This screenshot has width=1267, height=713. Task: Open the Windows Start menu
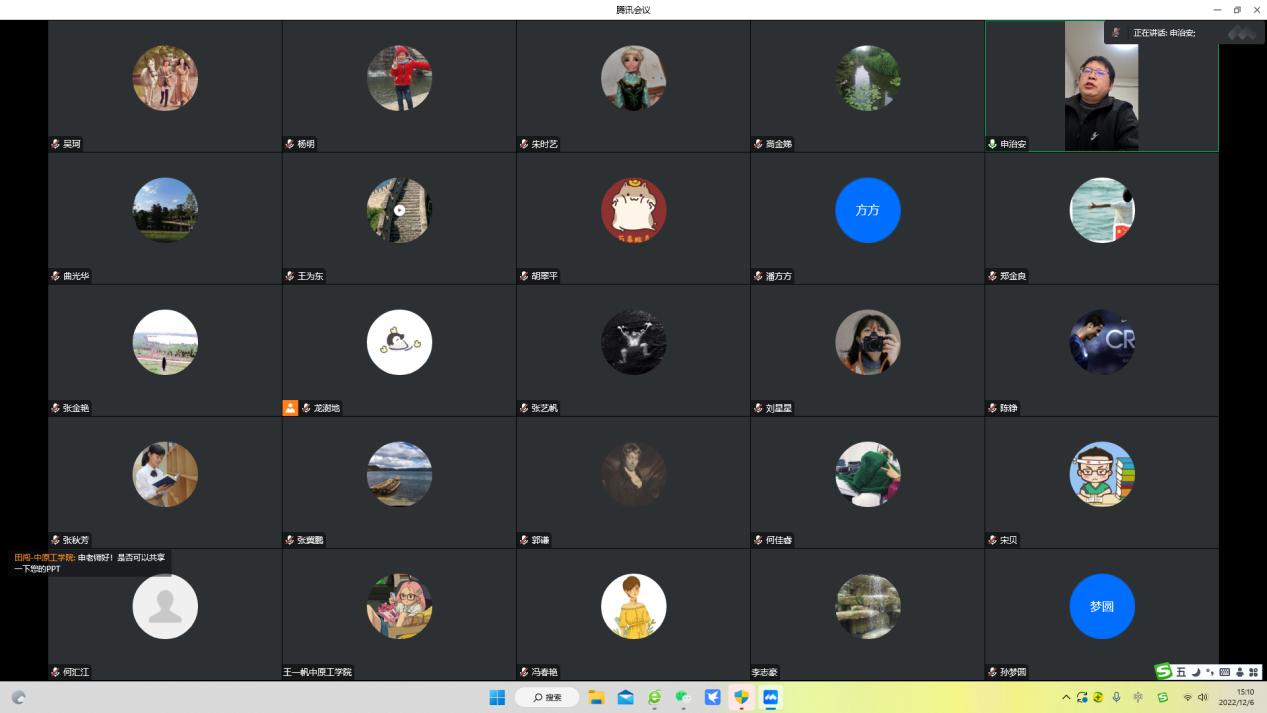pos(497,697)
